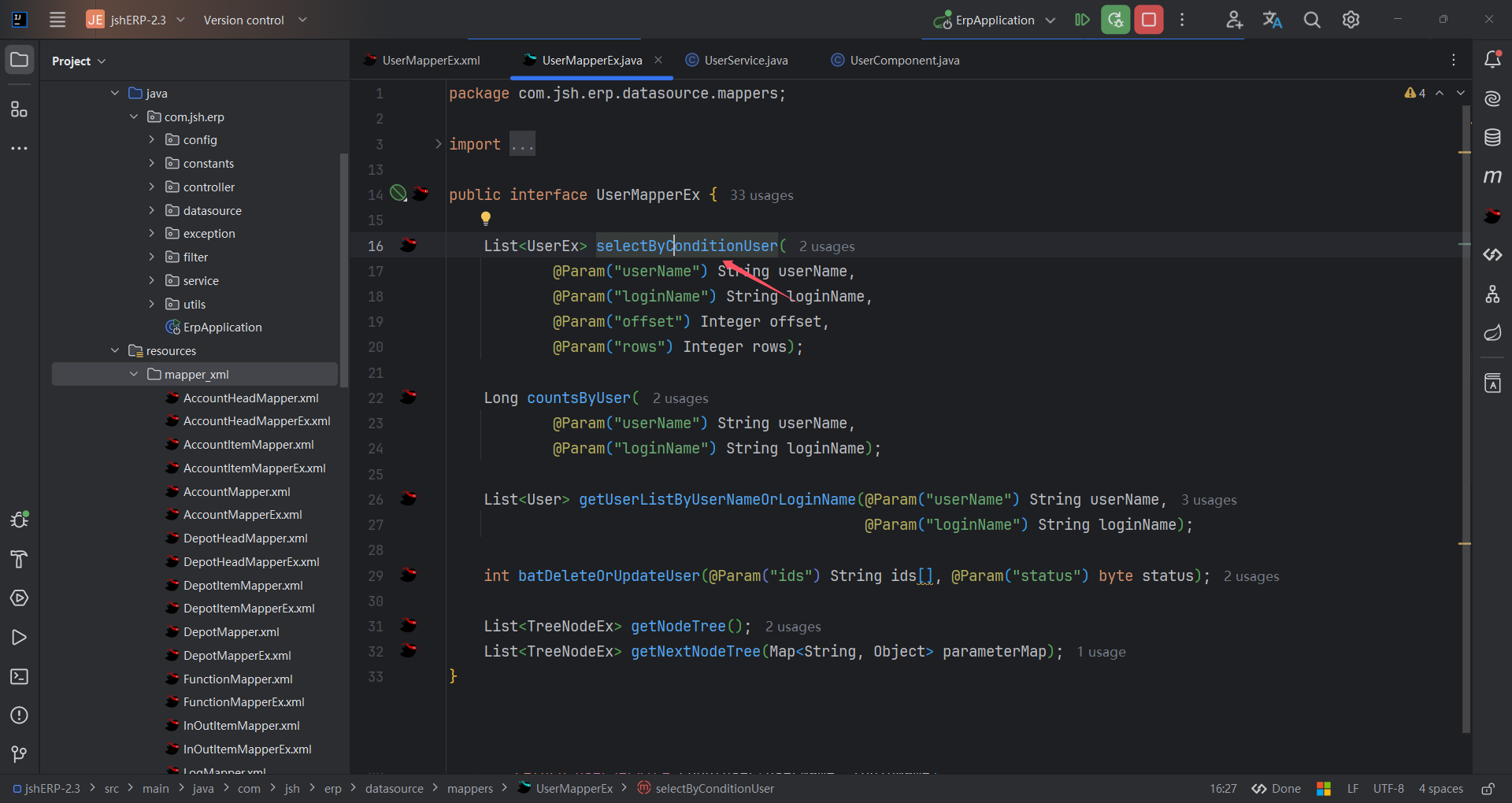1512x803 pixels.
Task: Expand the config package folder
Action: (151, 139)
